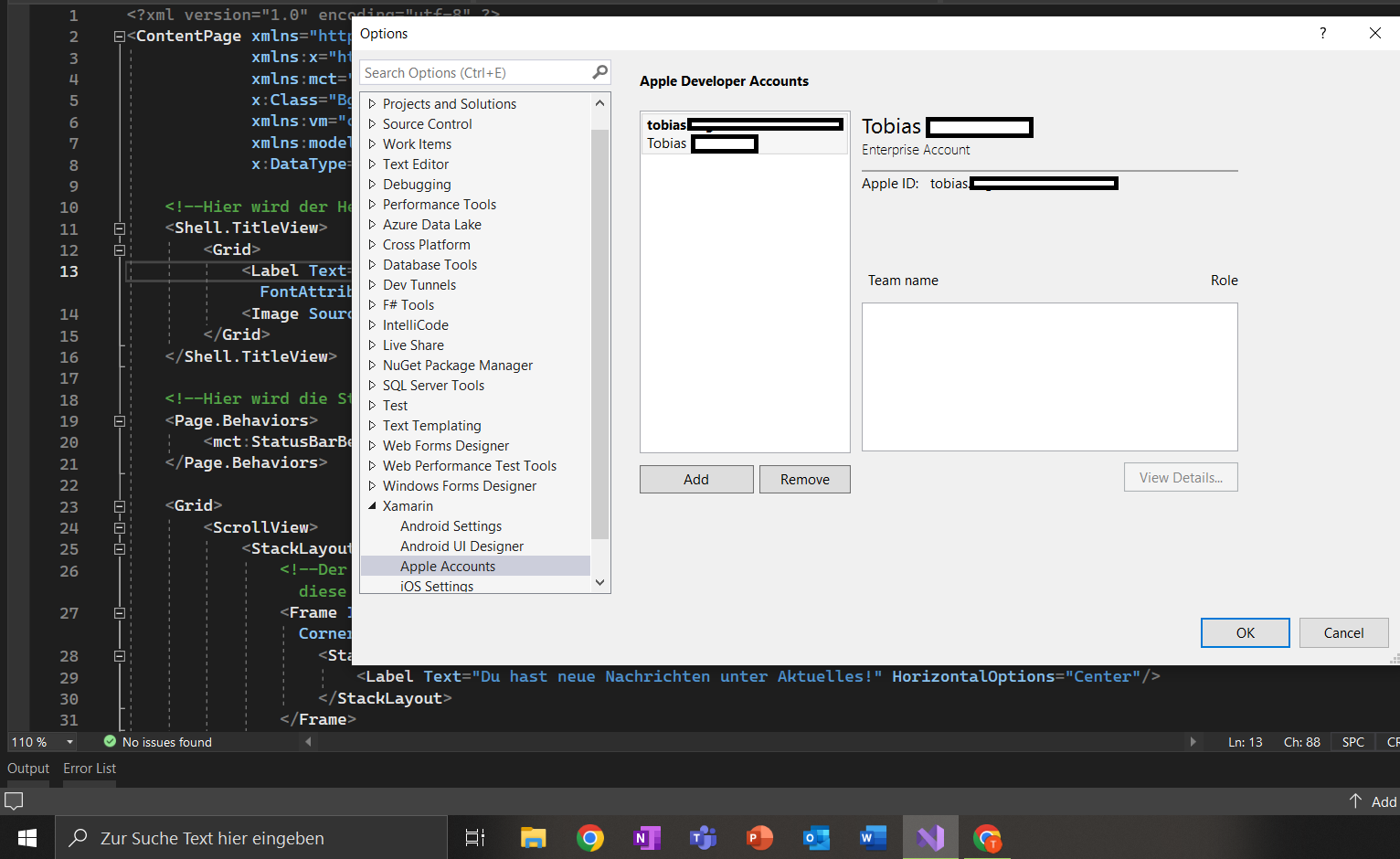Click the Team name column header
Screen dimensions: 1400x859
click(x=903, y=281)
